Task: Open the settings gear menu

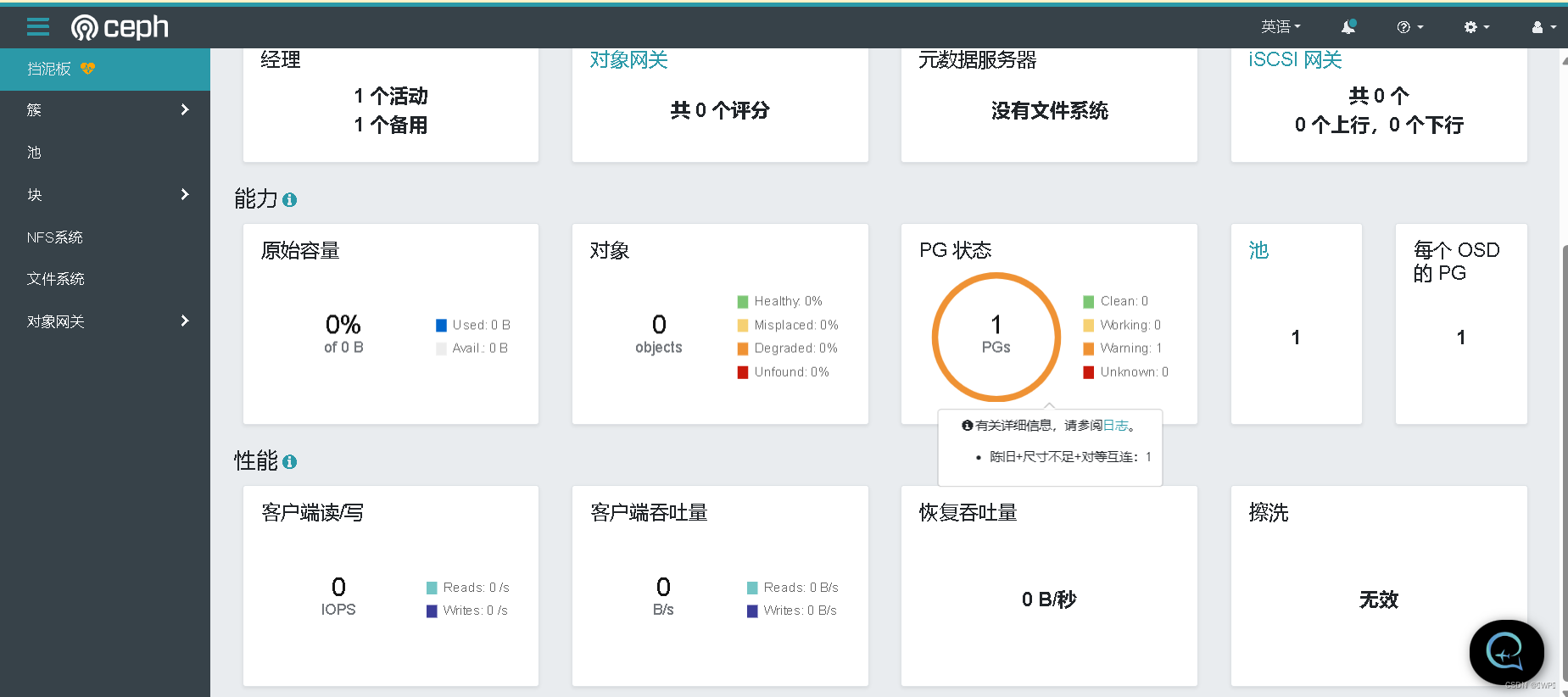Action: click(1476, 27)
